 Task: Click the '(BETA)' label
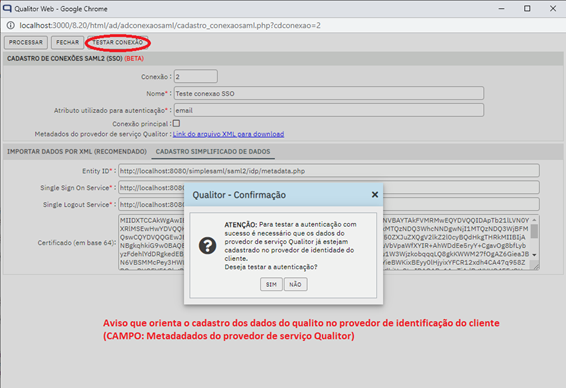coord(134,58)
